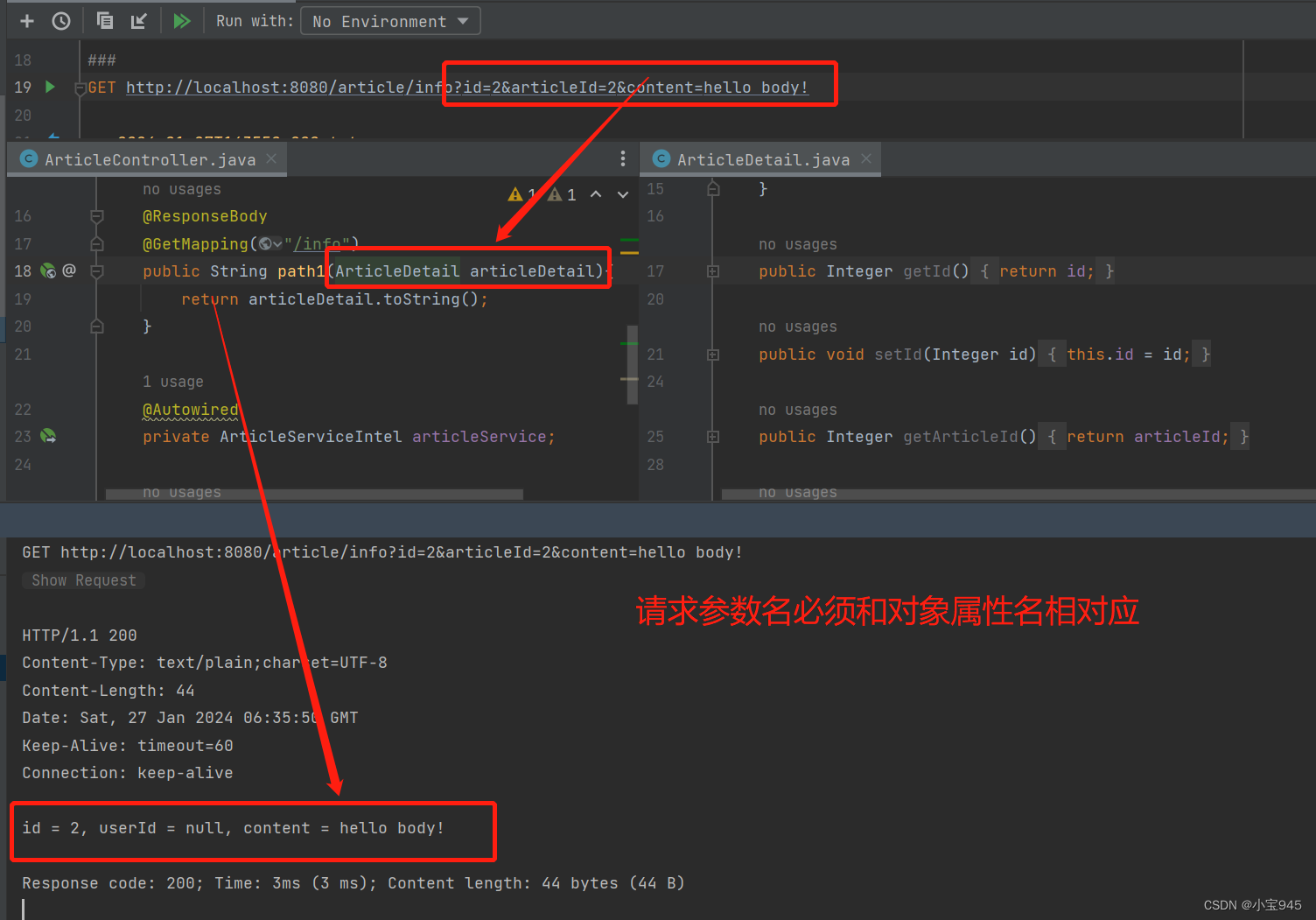The image size is (1316, 920).
Task: Run the GET request on line 19
Action: point(50,87)
